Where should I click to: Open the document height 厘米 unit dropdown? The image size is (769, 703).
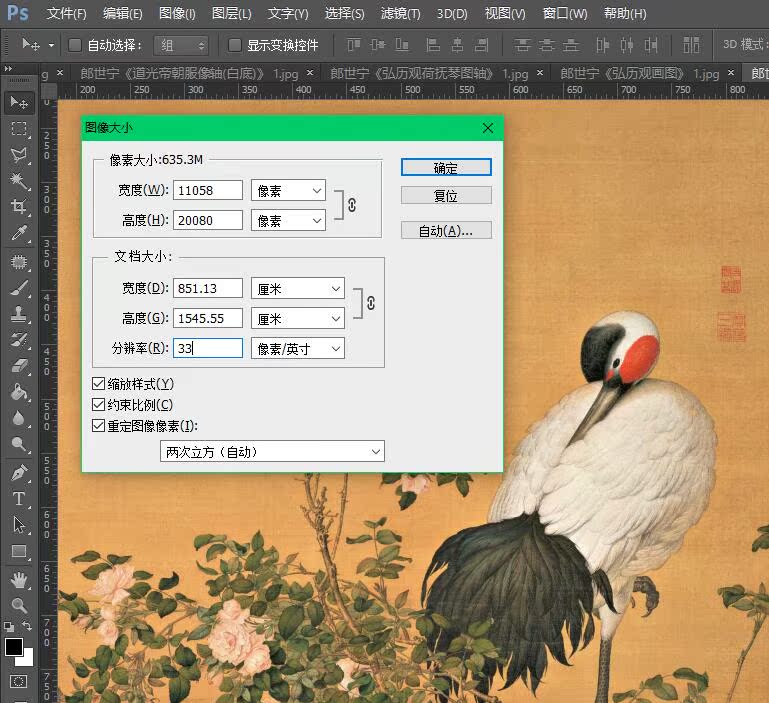tap(298, 318)
